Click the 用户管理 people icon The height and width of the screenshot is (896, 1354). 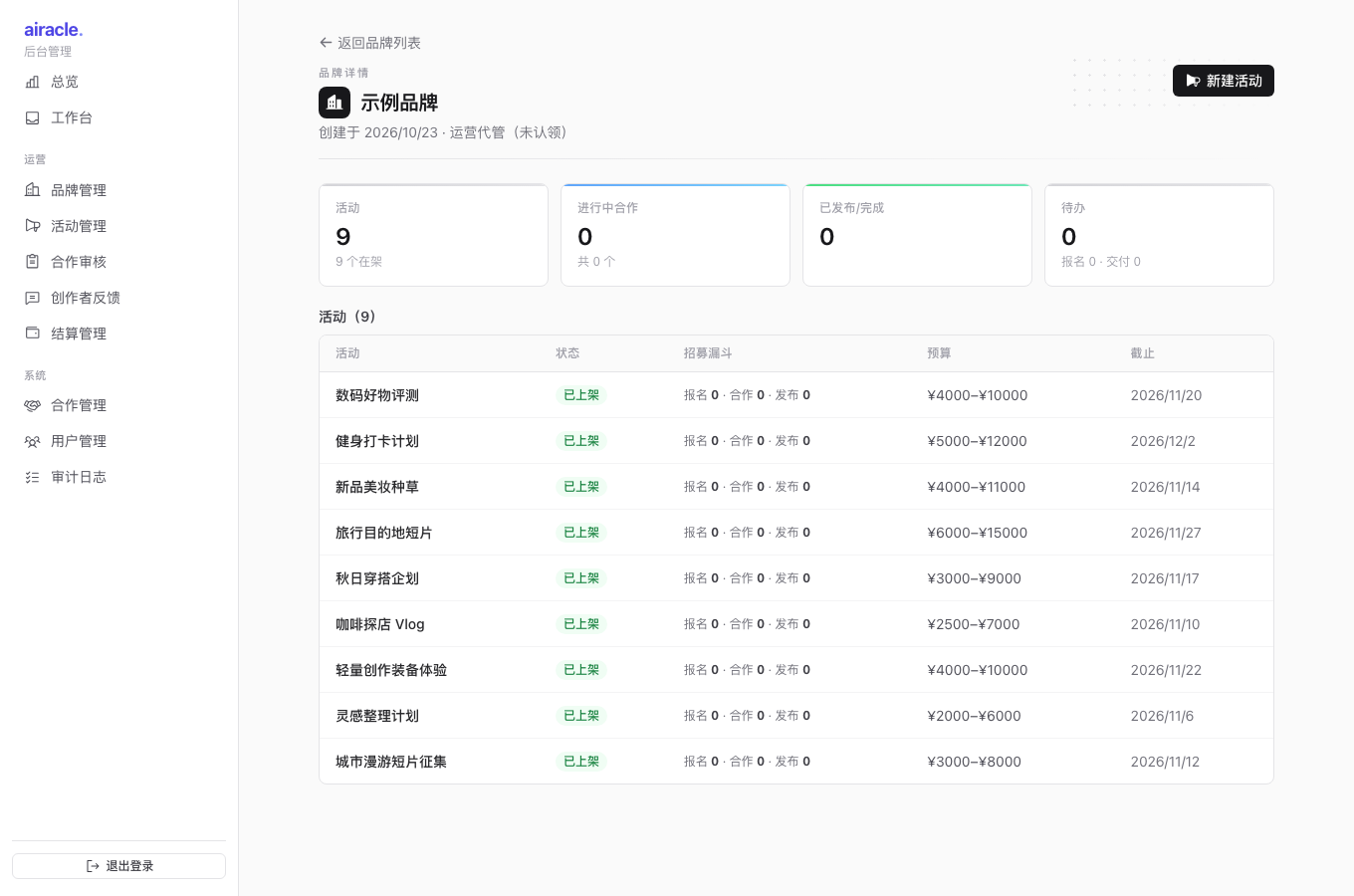[32, 441]
